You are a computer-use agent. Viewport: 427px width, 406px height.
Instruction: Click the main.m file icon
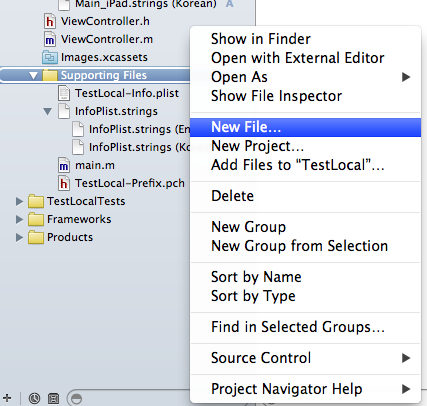(x=64, y=165)
